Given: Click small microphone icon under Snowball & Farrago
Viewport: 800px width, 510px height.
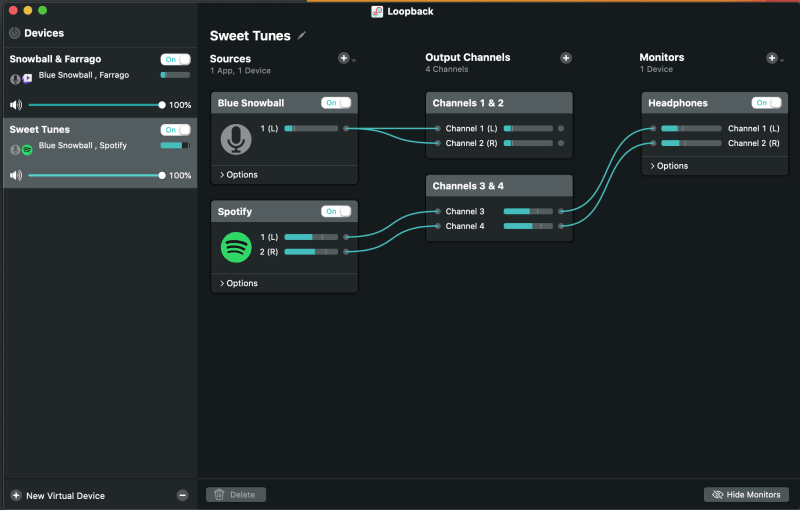Looking at the screenshot, I should [15, 79].
